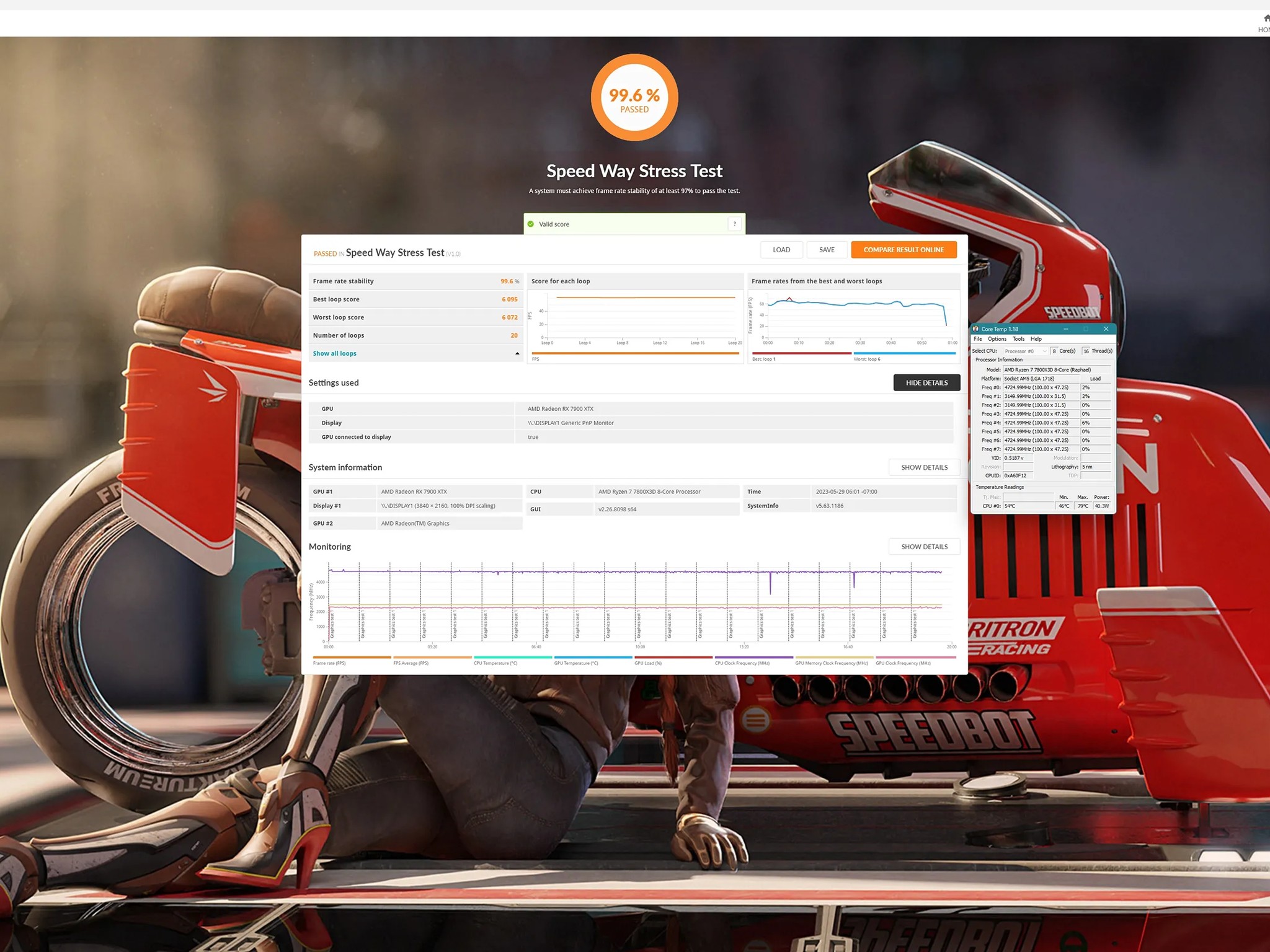Viewport: 1270px width, 952px height.
Task: Open the File menu in Core Temp
Action: click(x=978, y=339)
